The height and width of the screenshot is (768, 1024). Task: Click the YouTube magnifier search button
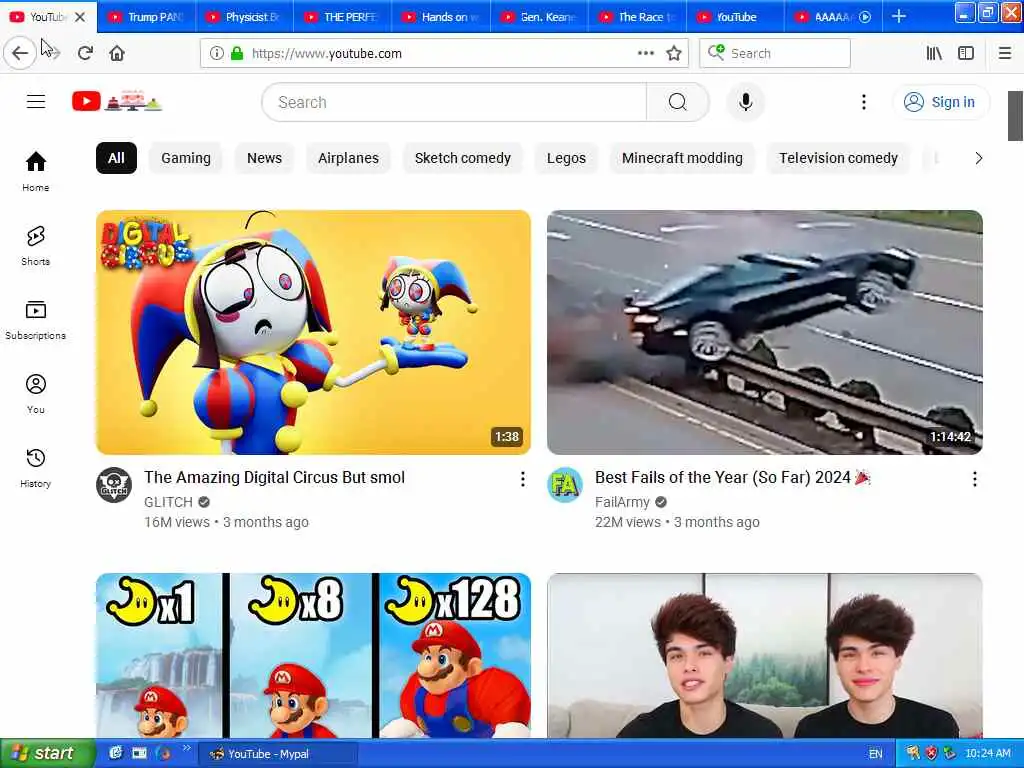678,102
